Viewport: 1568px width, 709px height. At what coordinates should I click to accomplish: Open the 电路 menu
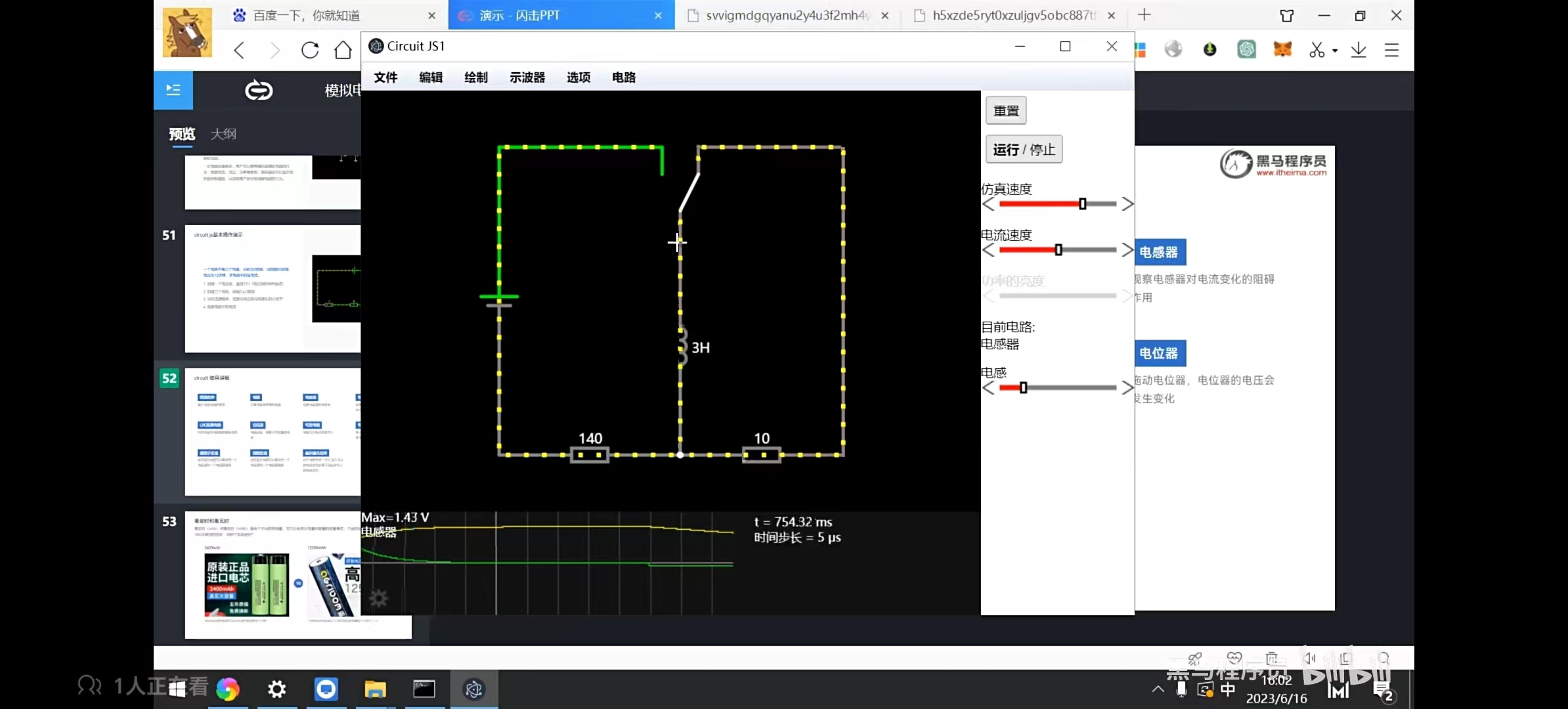point(623,77)
